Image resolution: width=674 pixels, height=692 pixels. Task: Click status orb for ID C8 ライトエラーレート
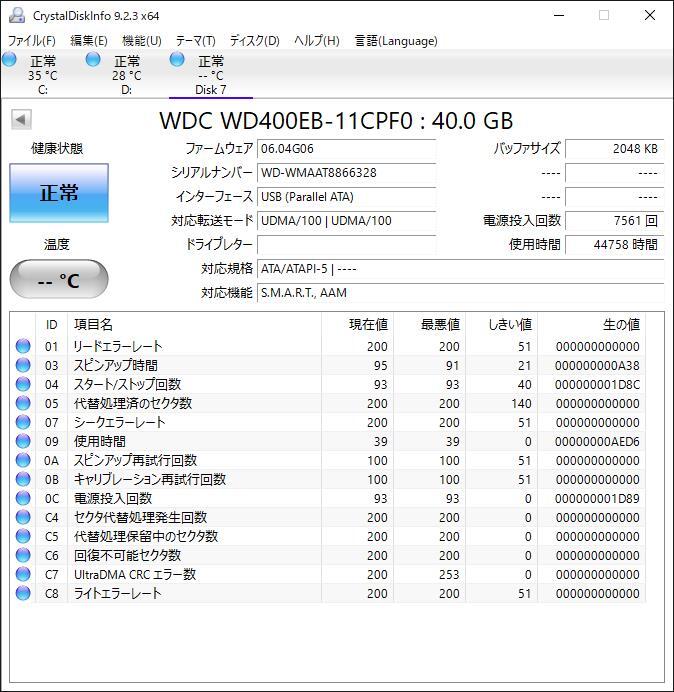click(x=23, y=593)
